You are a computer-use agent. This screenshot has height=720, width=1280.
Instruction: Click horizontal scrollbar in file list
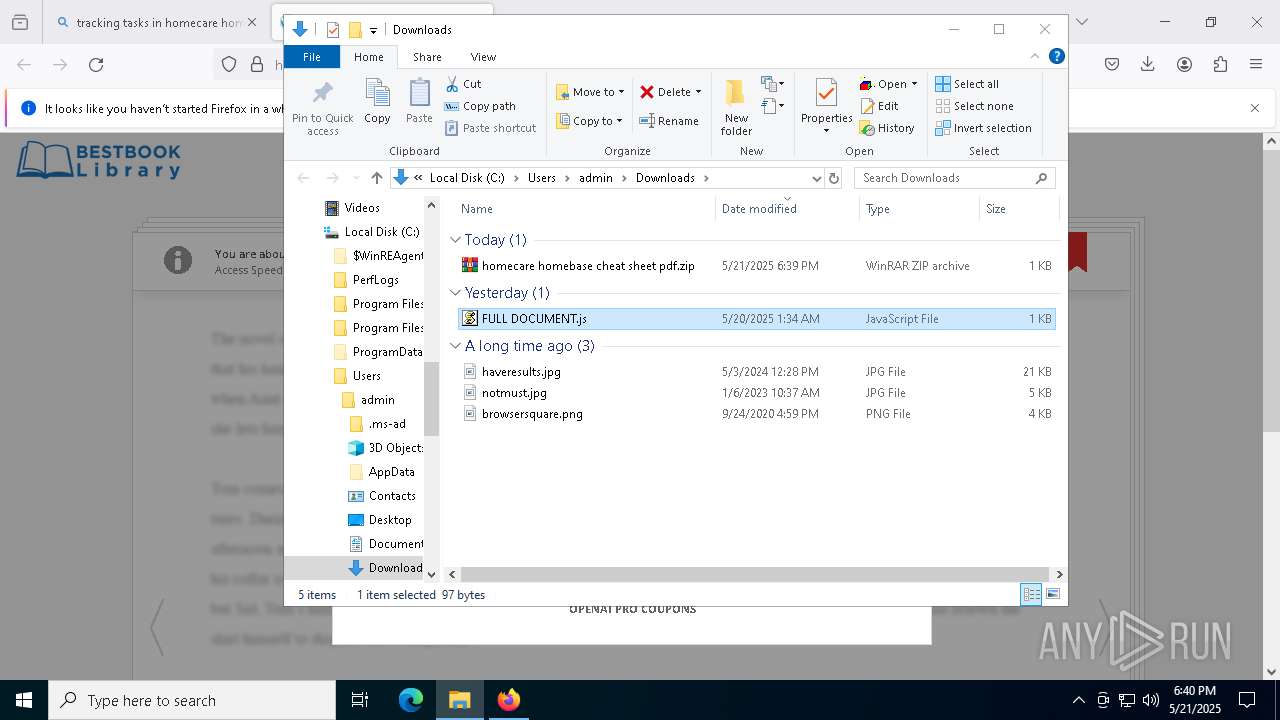756,574
